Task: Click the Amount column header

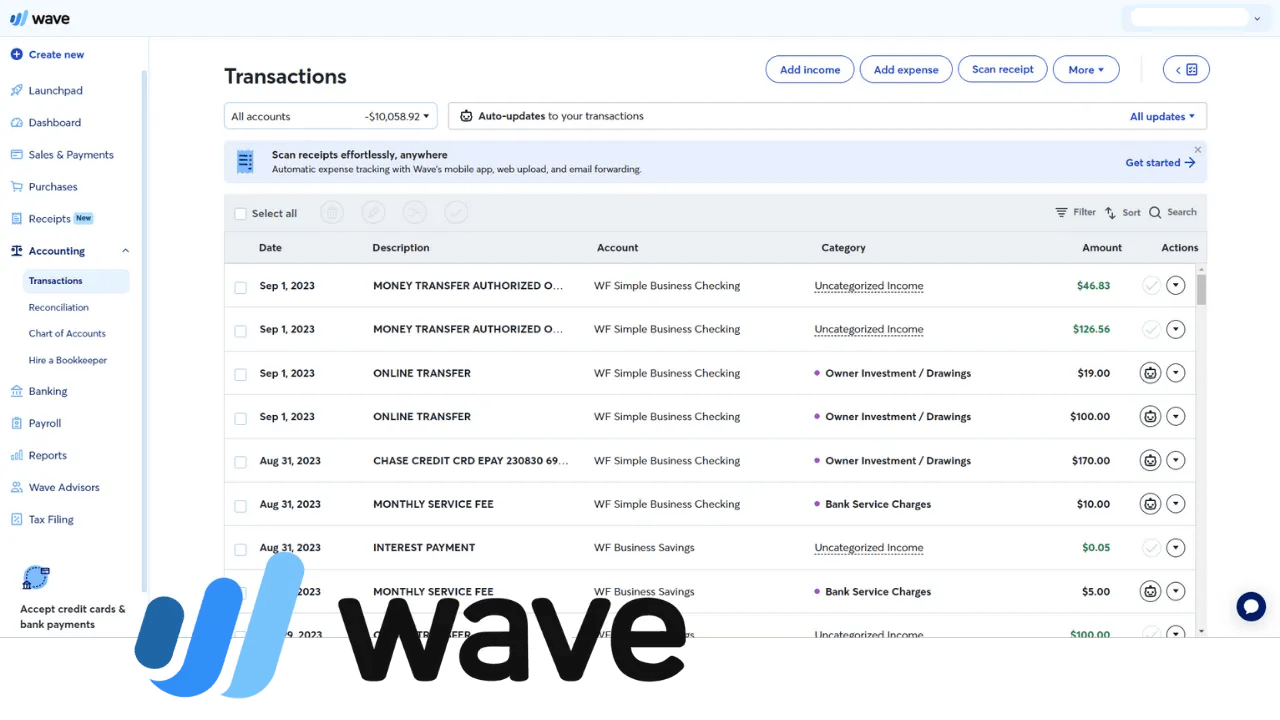Action: 1102,247
